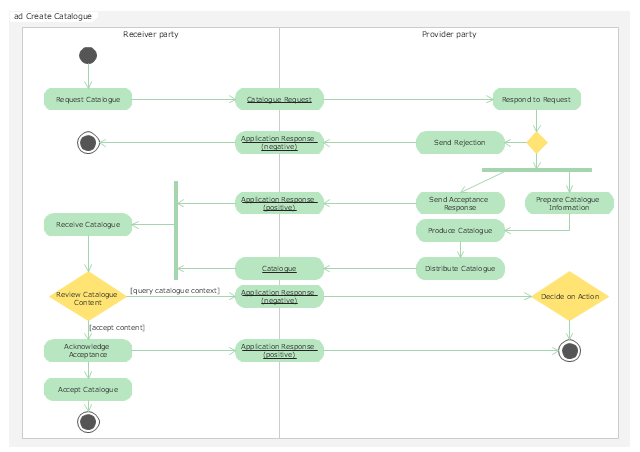This screenshot has width=640, height=452.
Task: Click the Distribute Catalogue activity
Action: coord(459,268)
